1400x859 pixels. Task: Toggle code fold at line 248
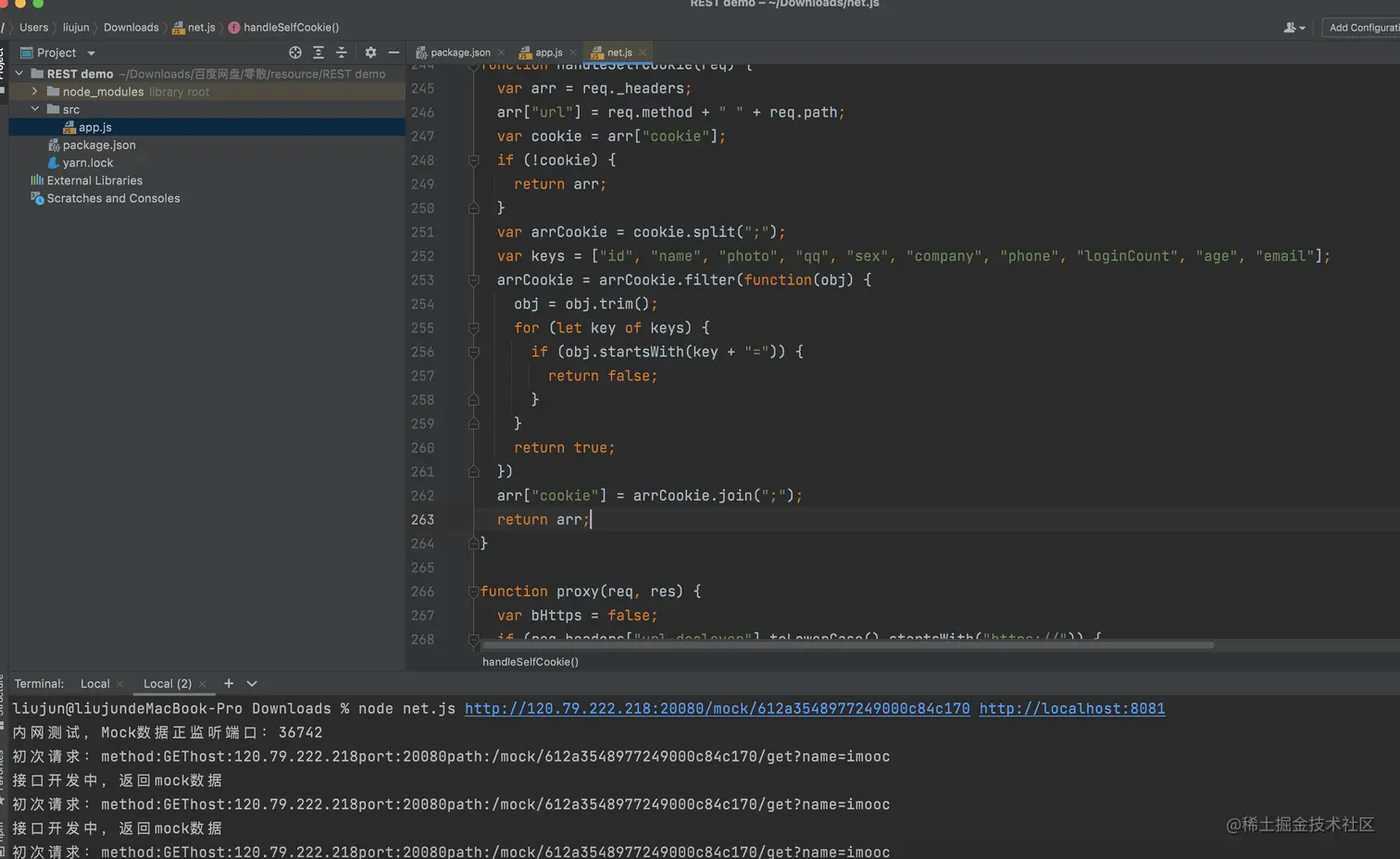coord(473,160)
